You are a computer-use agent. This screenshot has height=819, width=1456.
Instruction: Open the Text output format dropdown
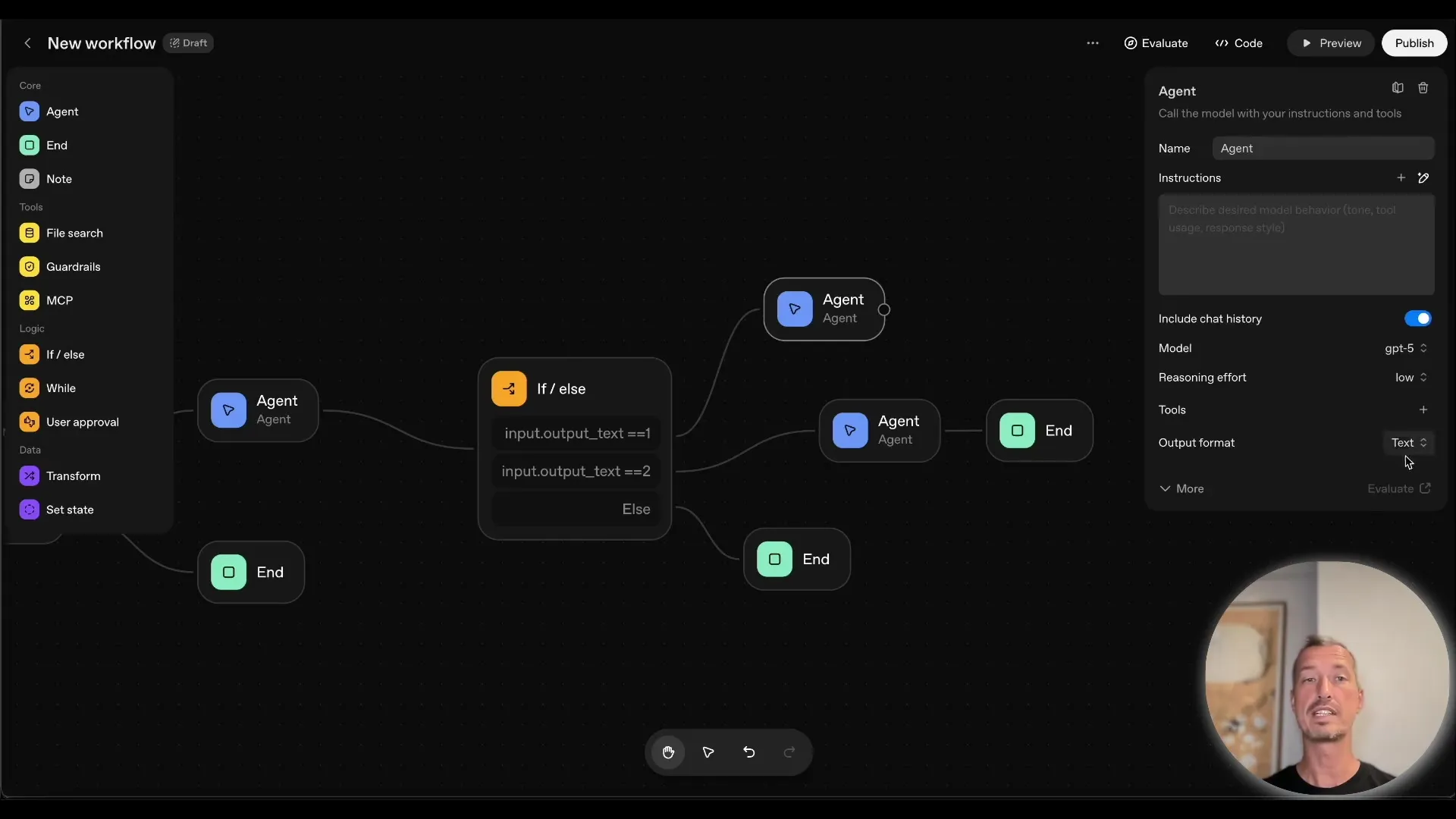[1408, 442]
